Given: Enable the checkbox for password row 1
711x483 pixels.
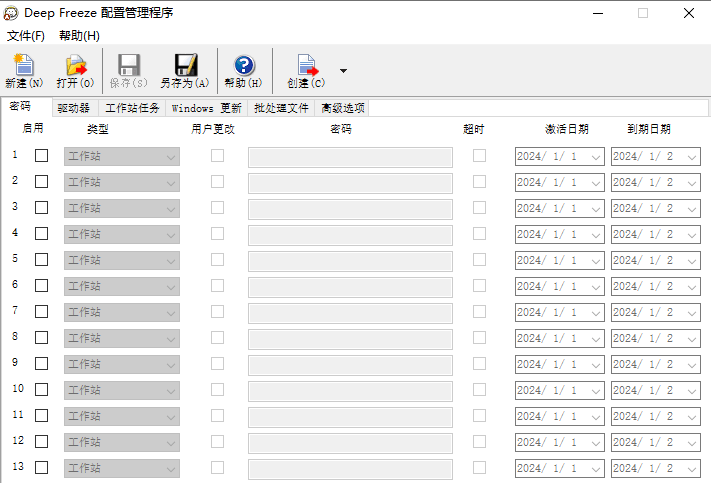Looking at the screenshot, I should pyautogui.click(x=41, y=156).
